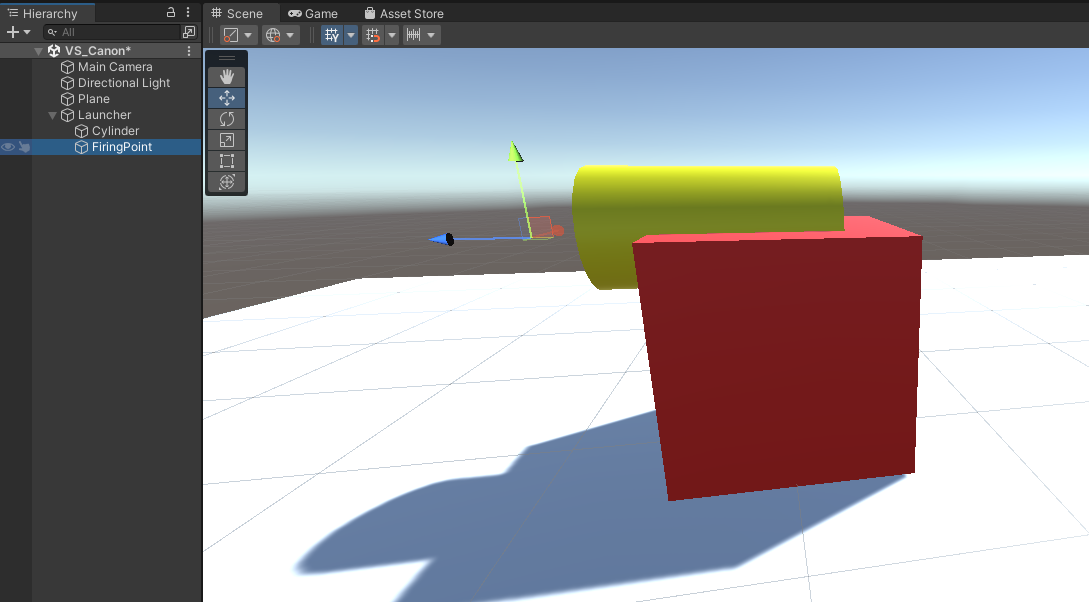Toggle scene visibility of FiringPoint
The height and width of the screenshot is (602, 1089).
7,146
